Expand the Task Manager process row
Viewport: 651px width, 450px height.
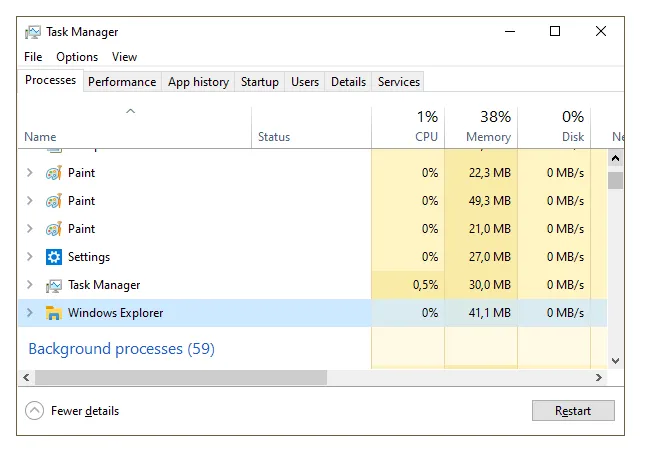(x=29, y=285)
